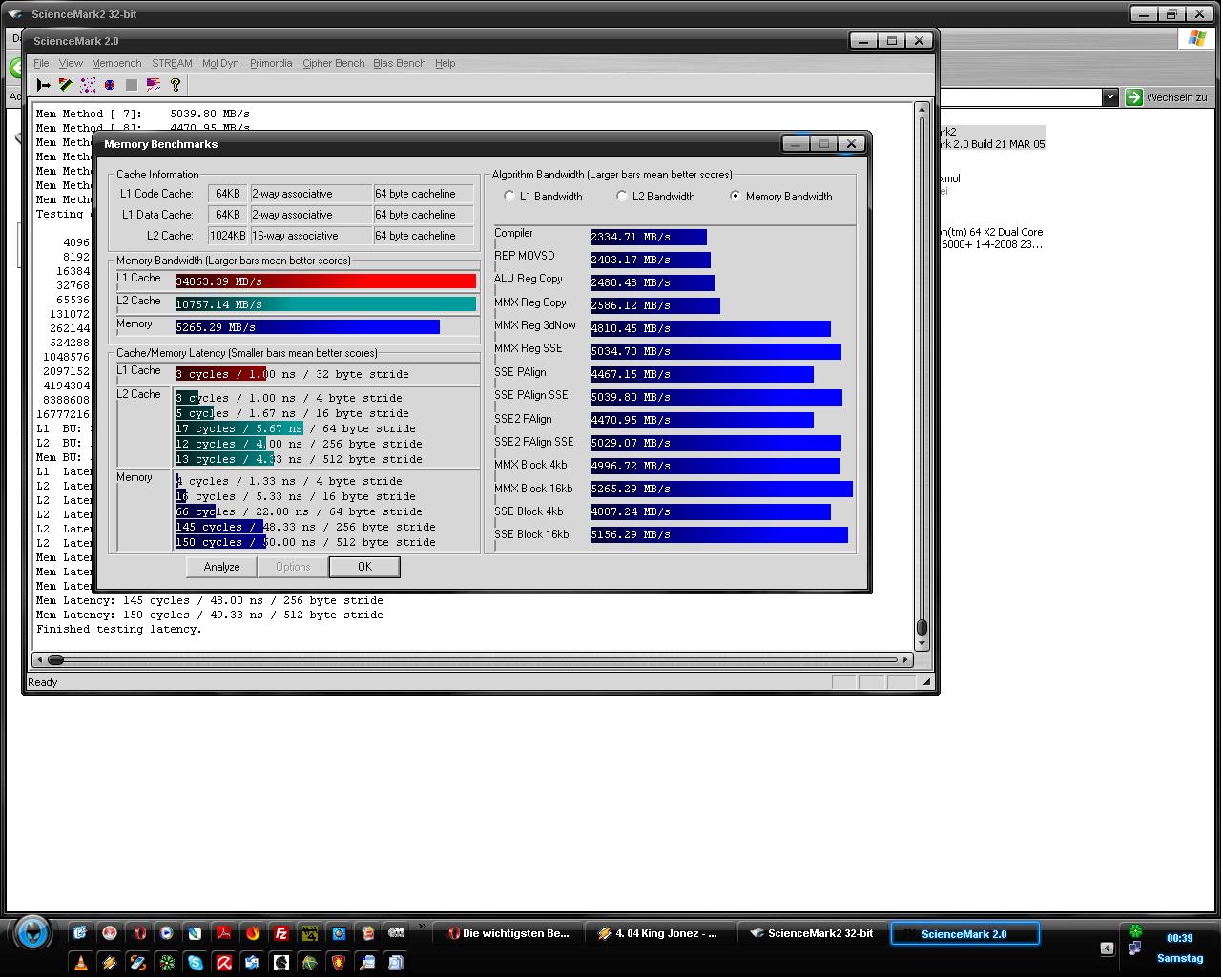Open Winamp lightning bolt quick launch icon
Image resolution: width=1223 pixels, height=980 pixels.
tap(110, 963)
